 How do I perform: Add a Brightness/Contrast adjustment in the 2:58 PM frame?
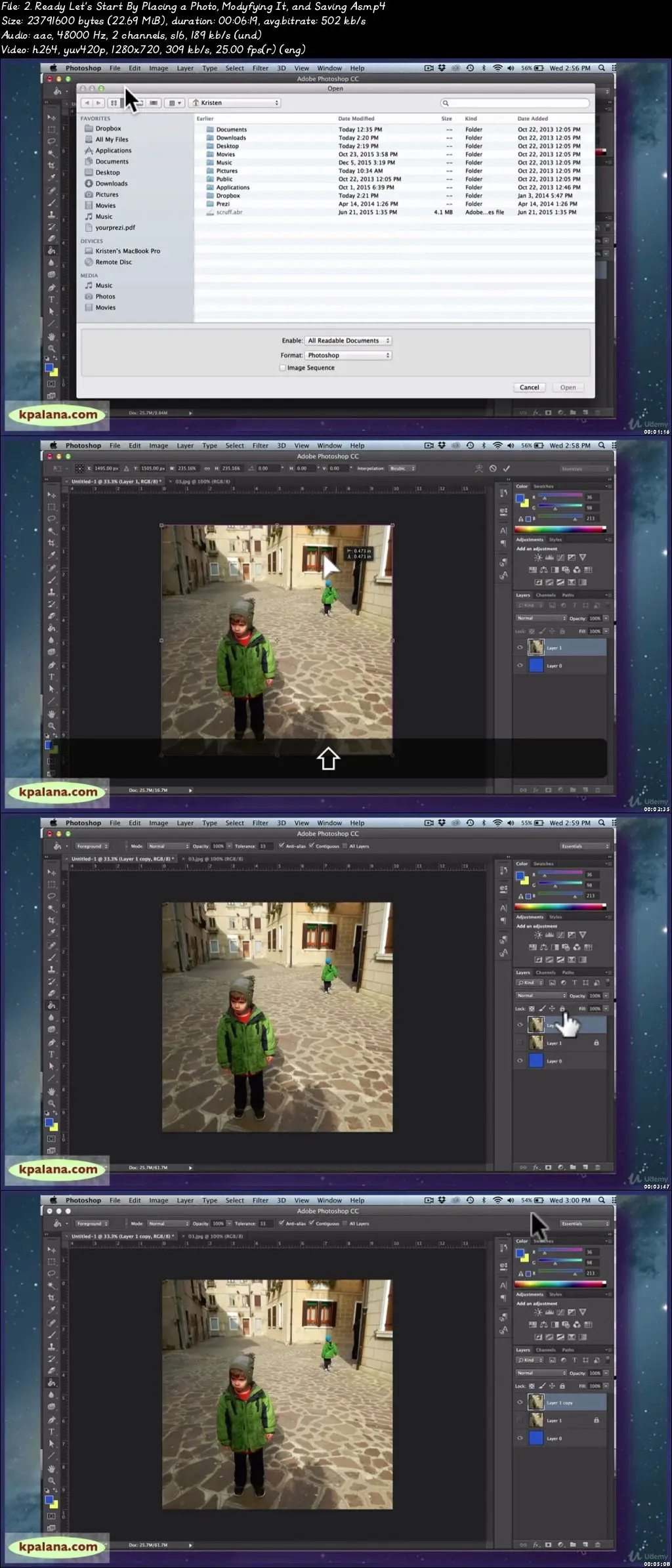point(537,557)
